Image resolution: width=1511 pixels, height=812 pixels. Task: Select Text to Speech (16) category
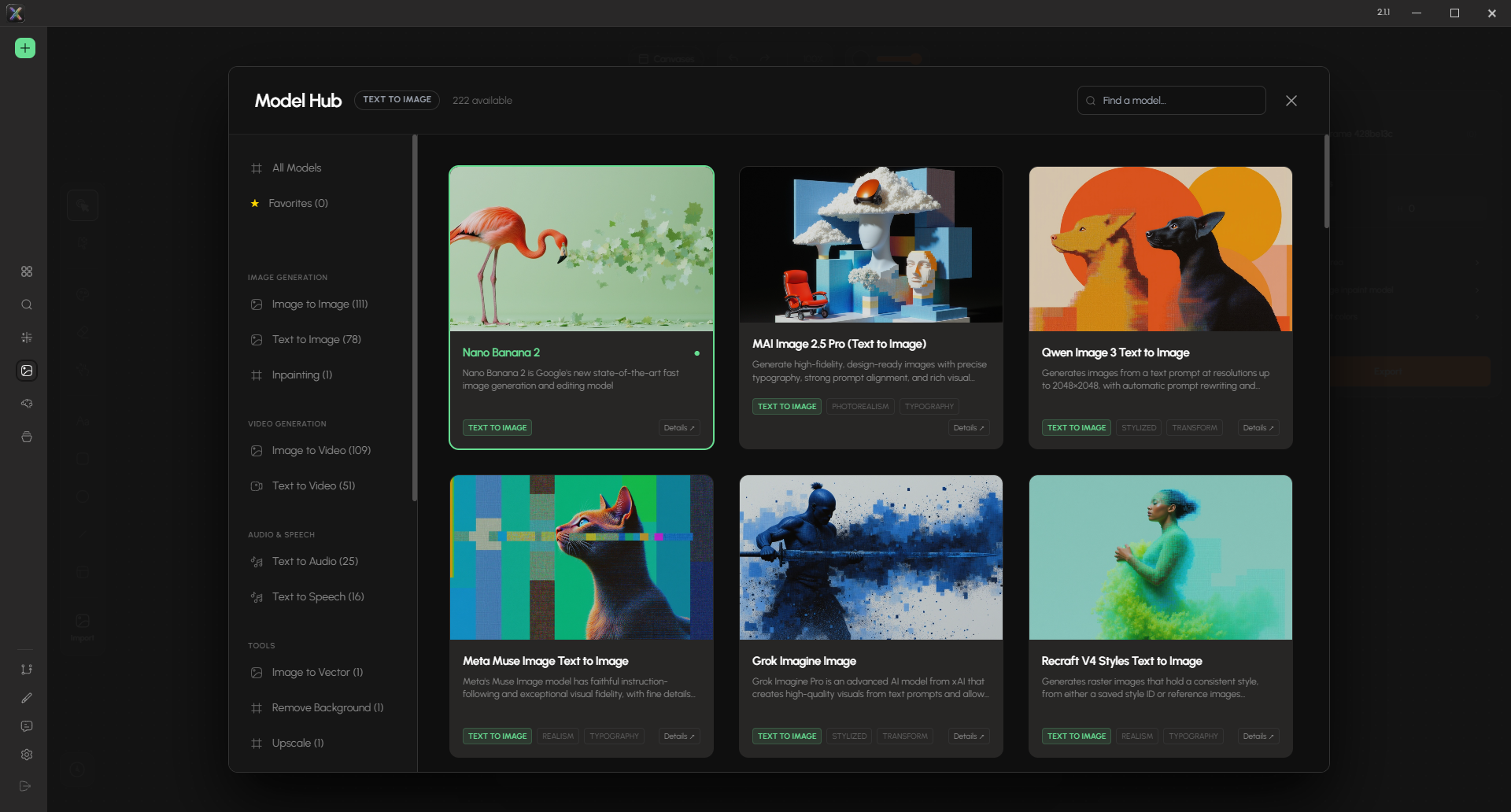pos(318,596)
